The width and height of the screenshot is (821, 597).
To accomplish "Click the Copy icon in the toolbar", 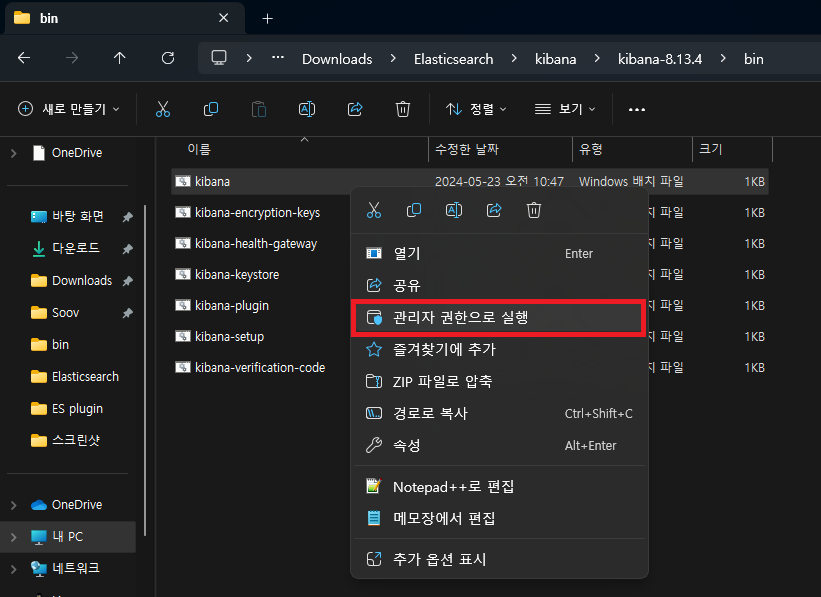I will pos(210,109).
